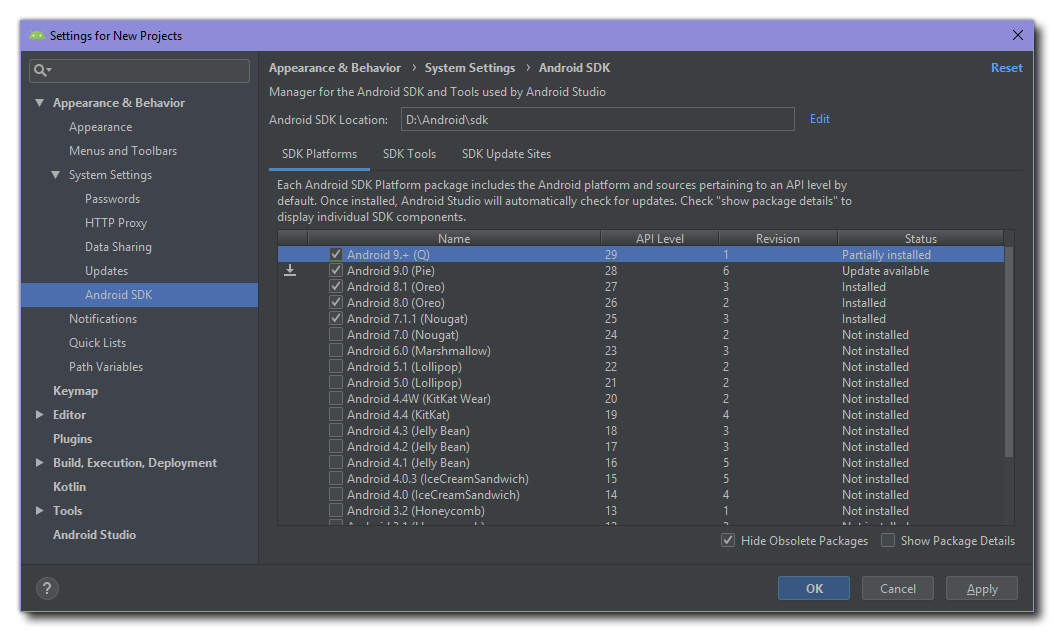The height and width of the screenshot is (632, 1054).
Task: Enable Show Package Details checkbox
Action: pyautogui.click(x=888, y=541)
